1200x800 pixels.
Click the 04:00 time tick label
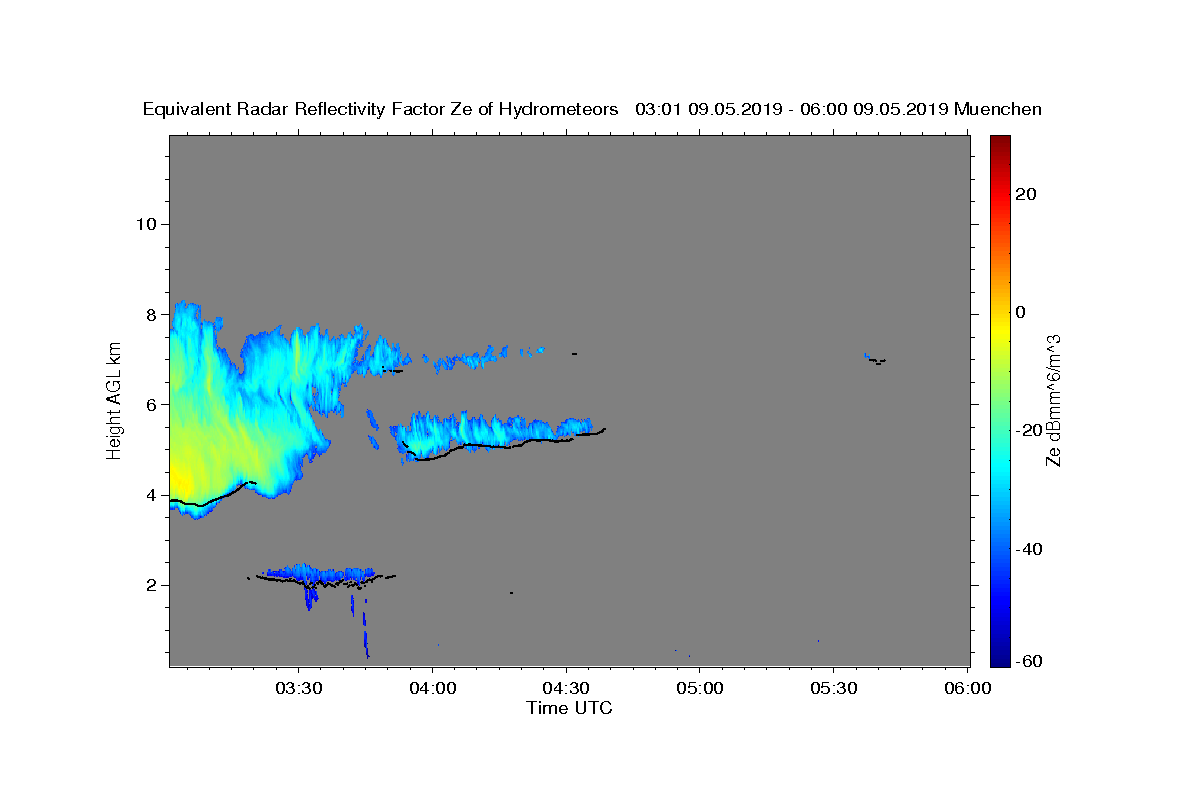click(432, 689)
